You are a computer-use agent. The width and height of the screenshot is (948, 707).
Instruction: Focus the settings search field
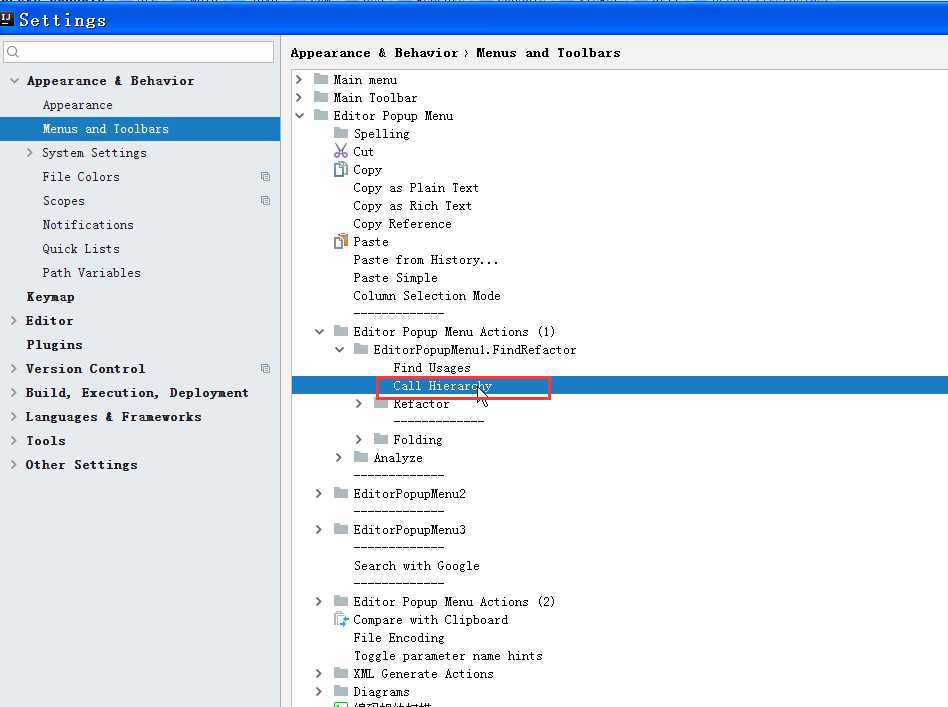[x=138, y=52]
